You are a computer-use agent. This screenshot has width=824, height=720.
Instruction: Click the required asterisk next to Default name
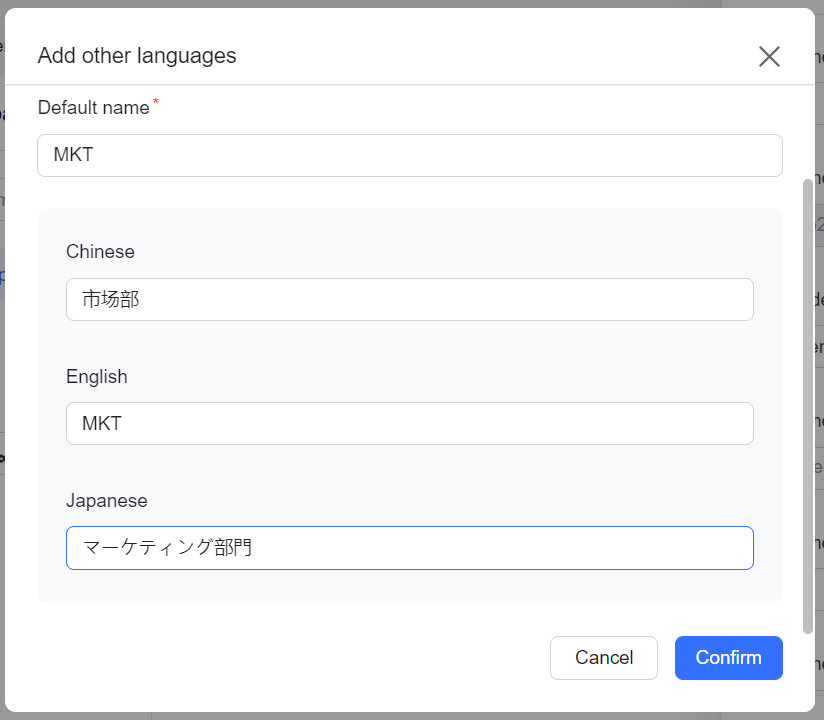156,100
